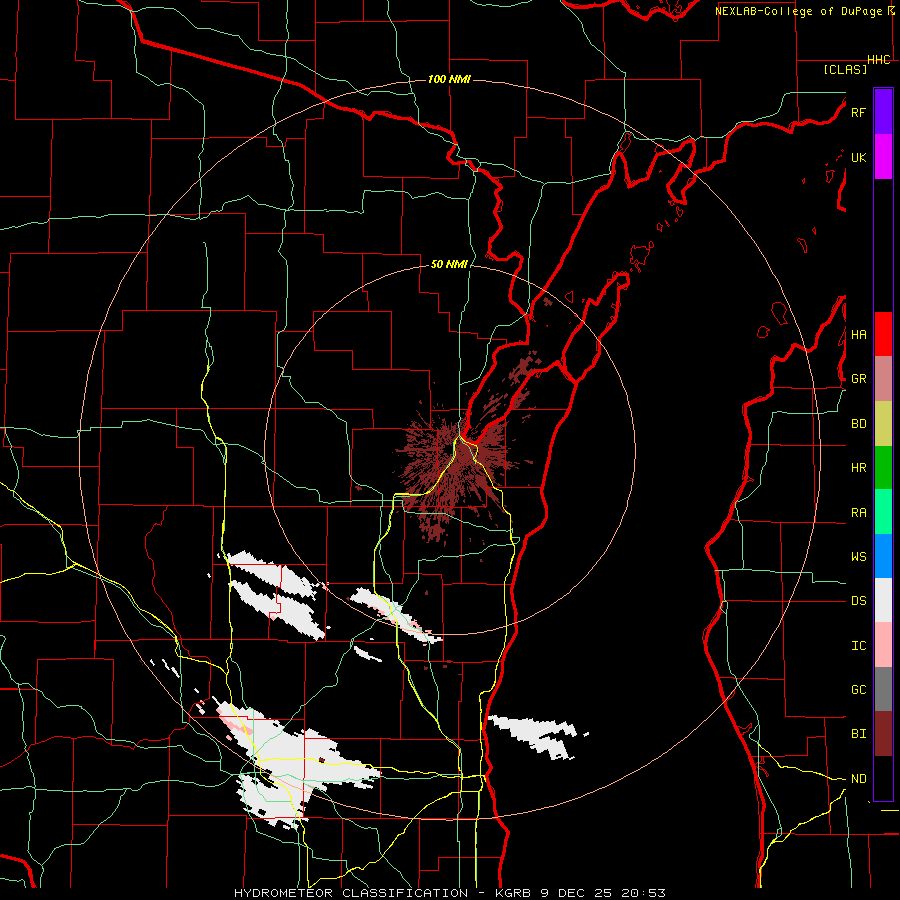Click the RF purple legend swatch
The width and height of the screenshot is (900, 900).
883,112
